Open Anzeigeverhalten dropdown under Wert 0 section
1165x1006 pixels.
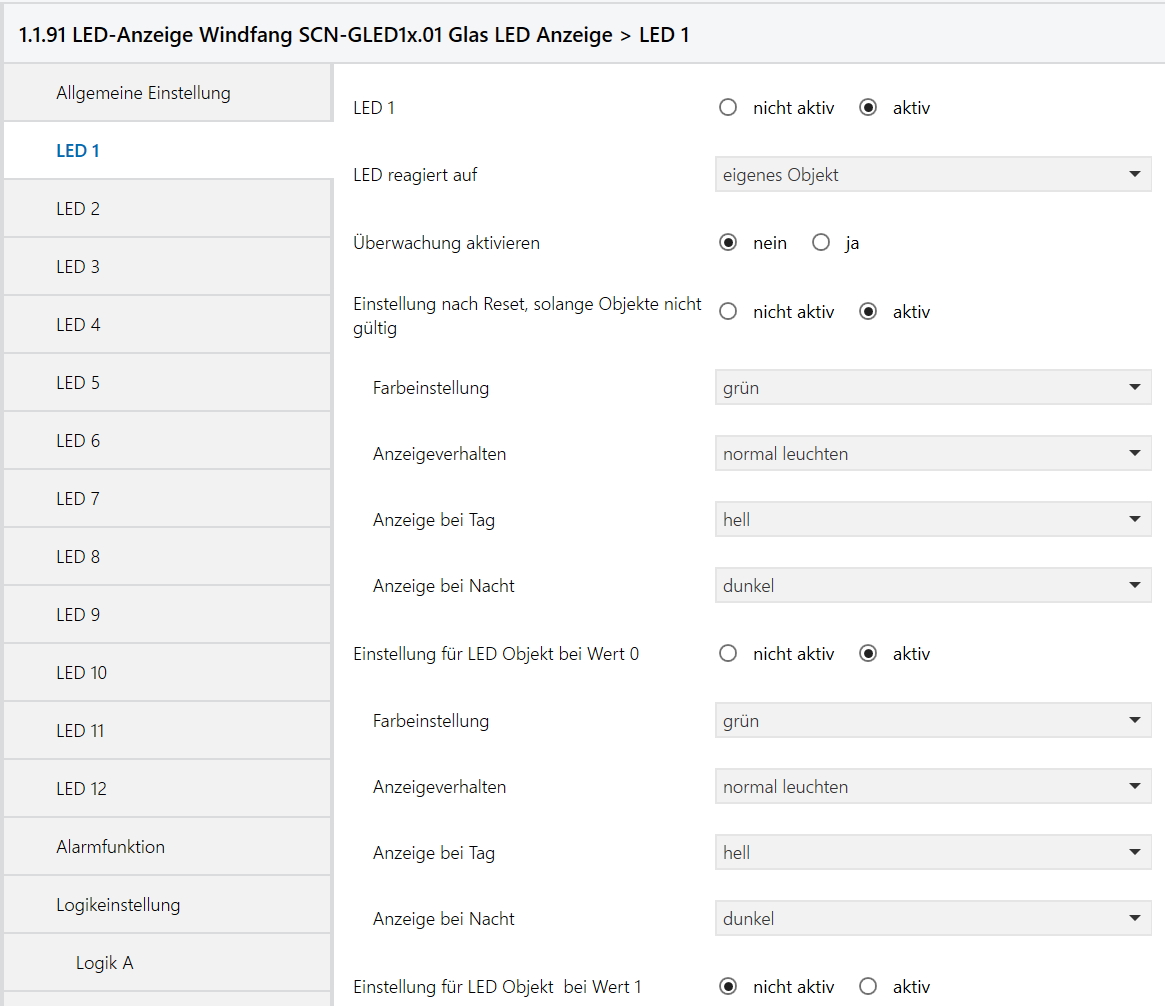coord(933,787)
